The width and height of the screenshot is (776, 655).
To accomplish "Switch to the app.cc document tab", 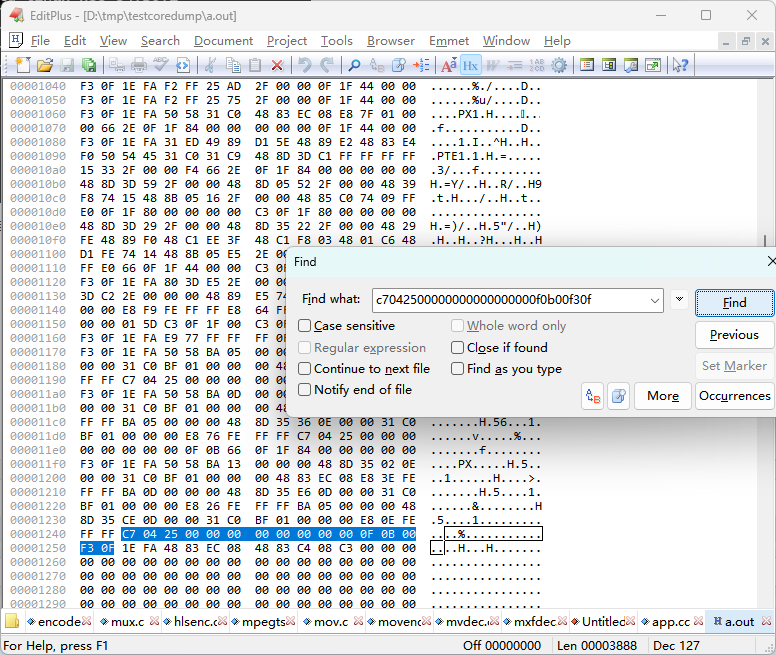I will coord(671,622).
